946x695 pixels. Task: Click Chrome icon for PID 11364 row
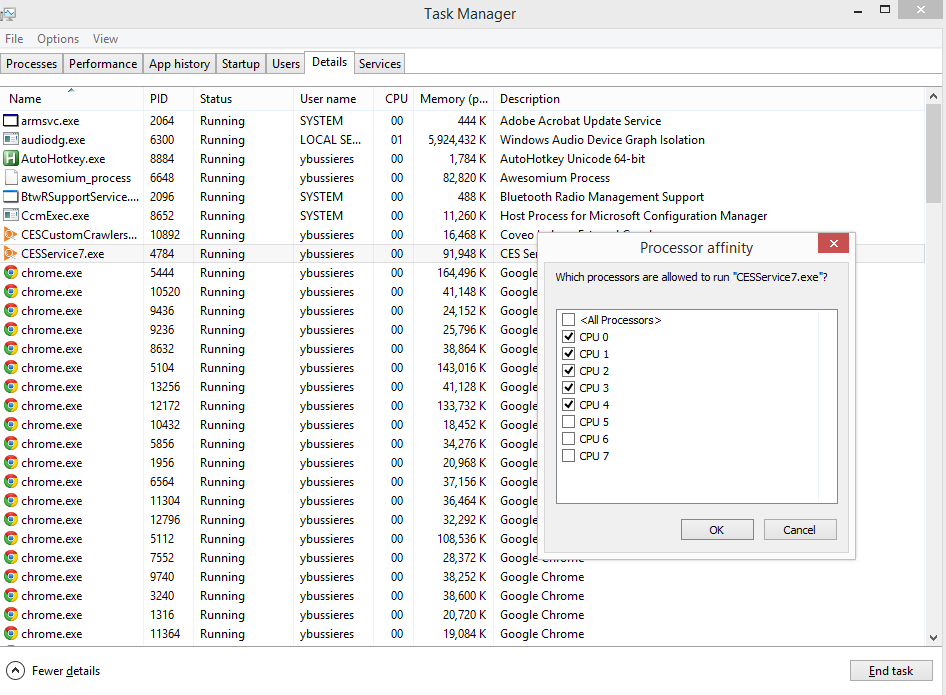click(11, 633)
